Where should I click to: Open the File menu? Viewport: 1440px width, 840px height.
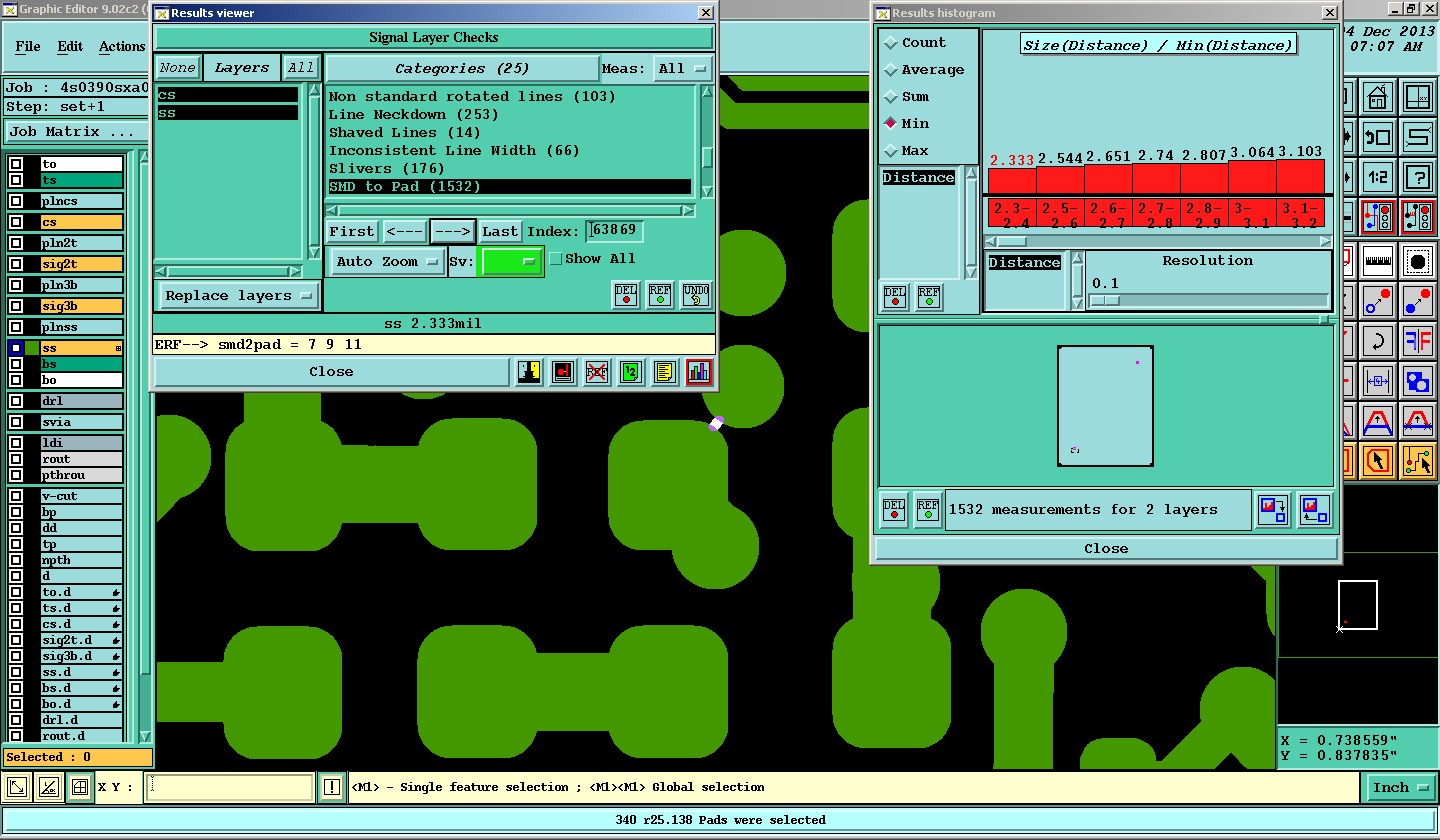pyautogui.click(x=28, y=47)
